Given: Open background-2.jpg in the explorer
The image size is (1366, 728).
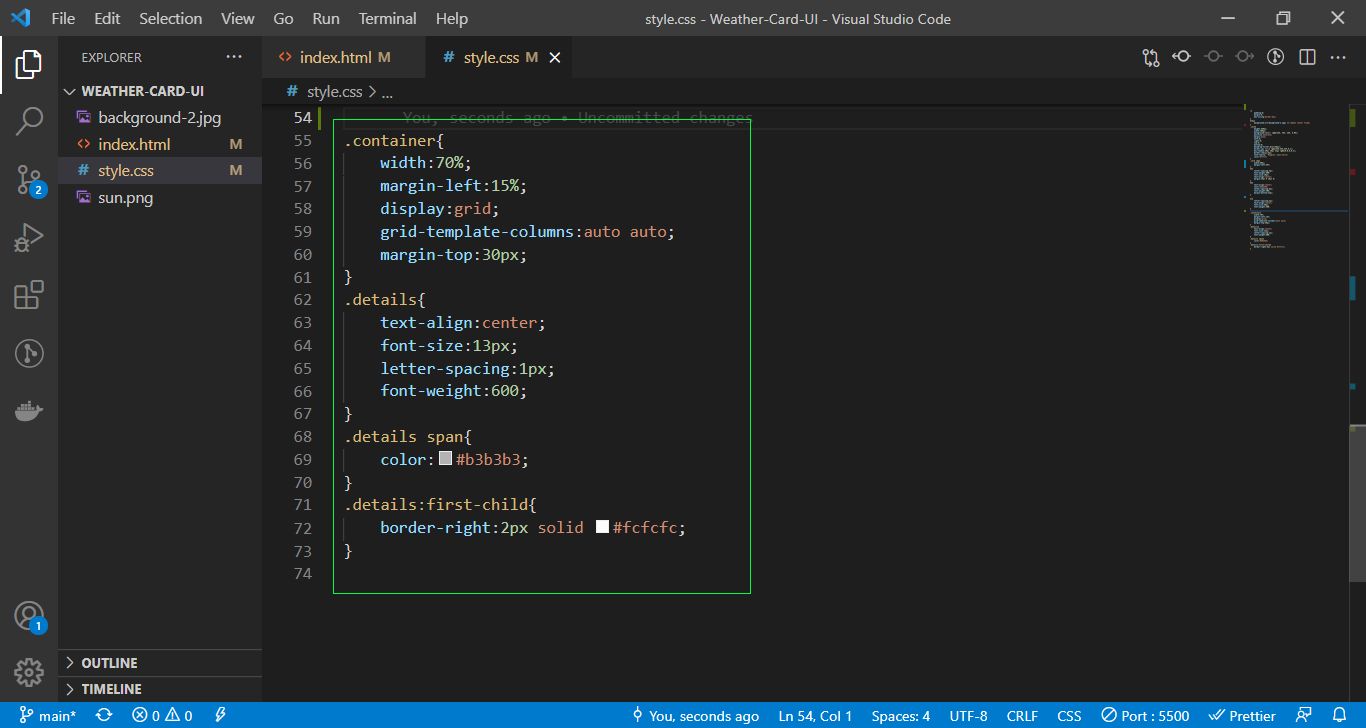Looking at the screenshot, I should [160, 118].
